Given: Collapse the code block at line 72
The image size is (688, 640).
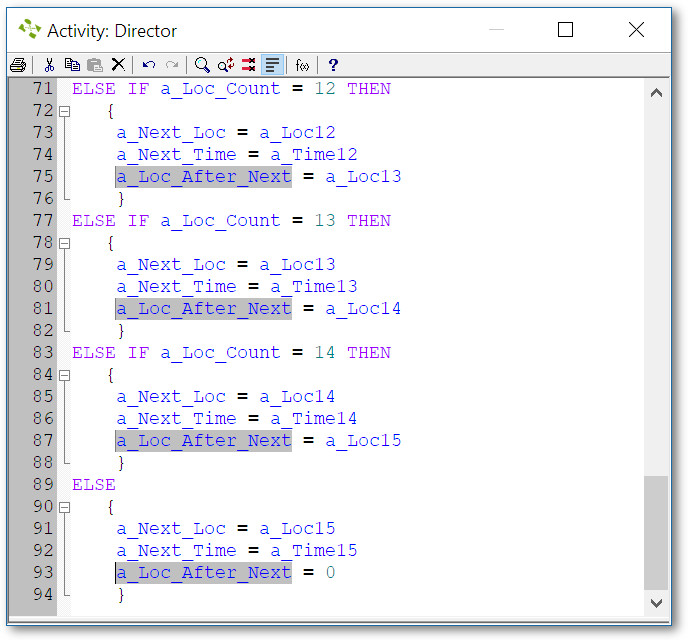Looking at the screenshot, I should [x=64, y=111].
